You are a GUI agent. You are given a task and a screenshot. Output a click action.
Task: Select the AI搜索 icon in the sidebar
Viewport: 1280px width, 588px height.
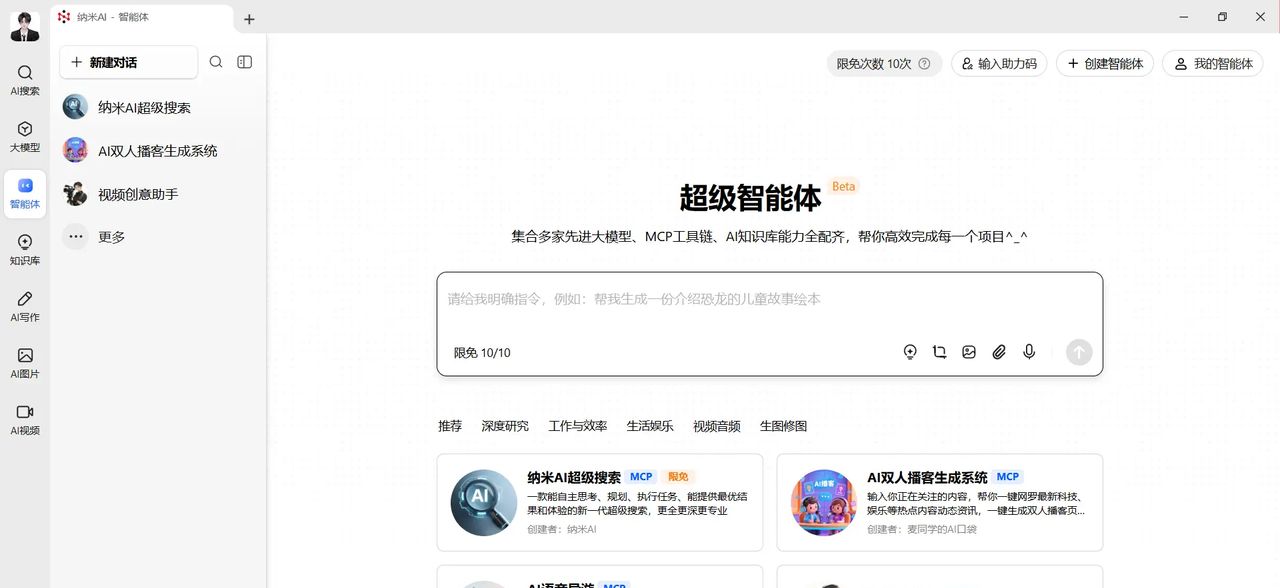tap(24, 79)
